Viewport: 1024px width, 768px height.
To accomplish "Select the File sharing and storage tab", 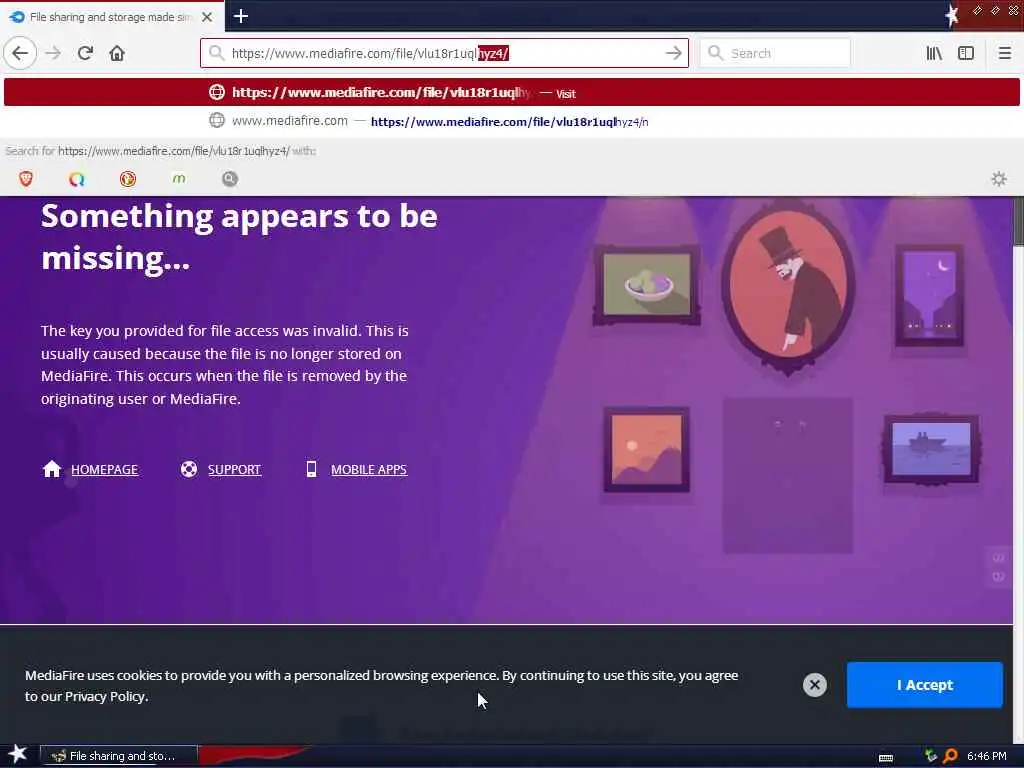I will [112, 16].
